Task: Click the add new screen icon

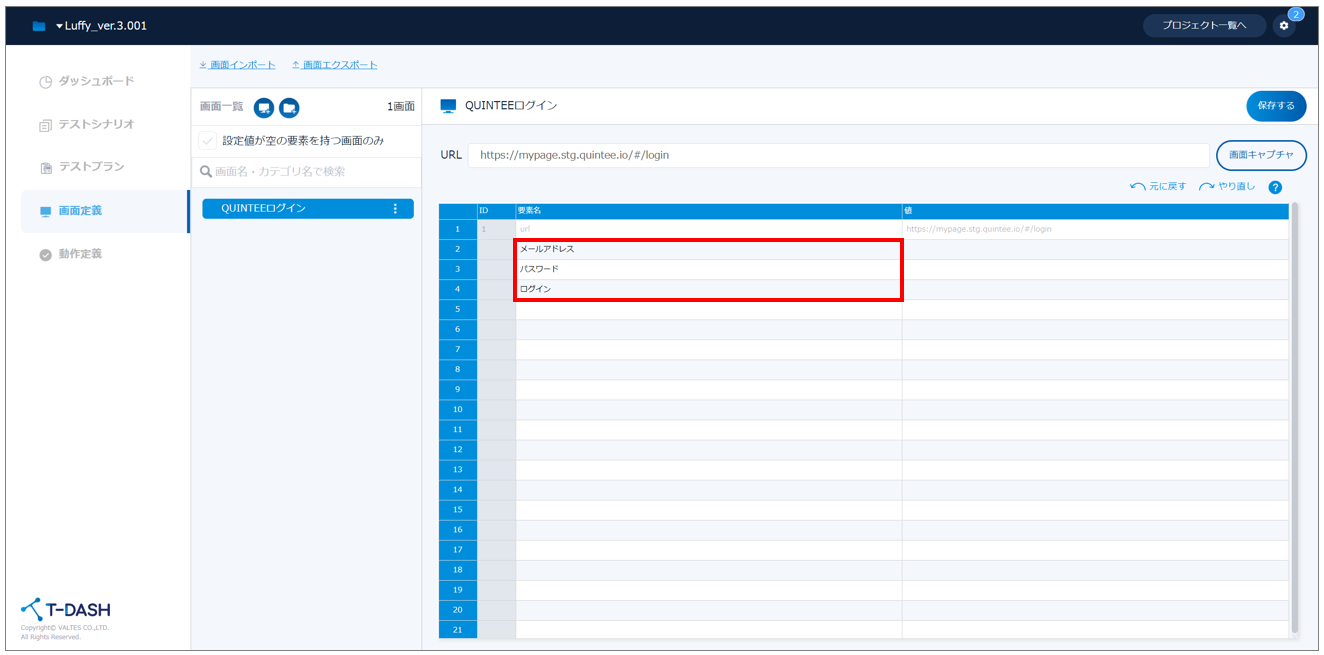Action: point(264,108)
